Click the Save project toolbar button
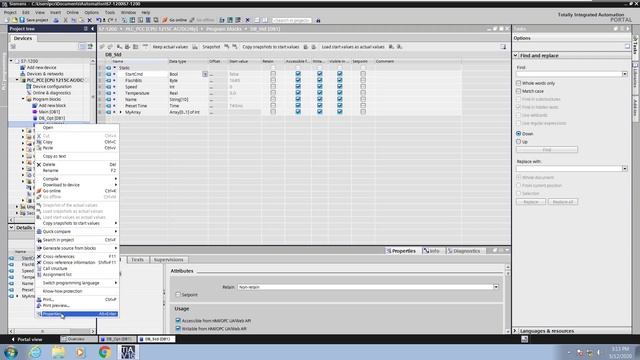This screenshot has height=360, width=640. (x=34, y=20)
